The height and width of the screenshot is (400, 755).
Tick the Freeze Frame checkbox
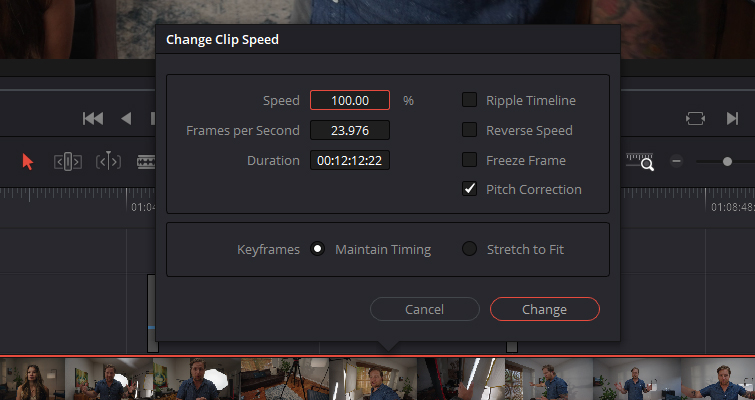click(x=469, y=160)
